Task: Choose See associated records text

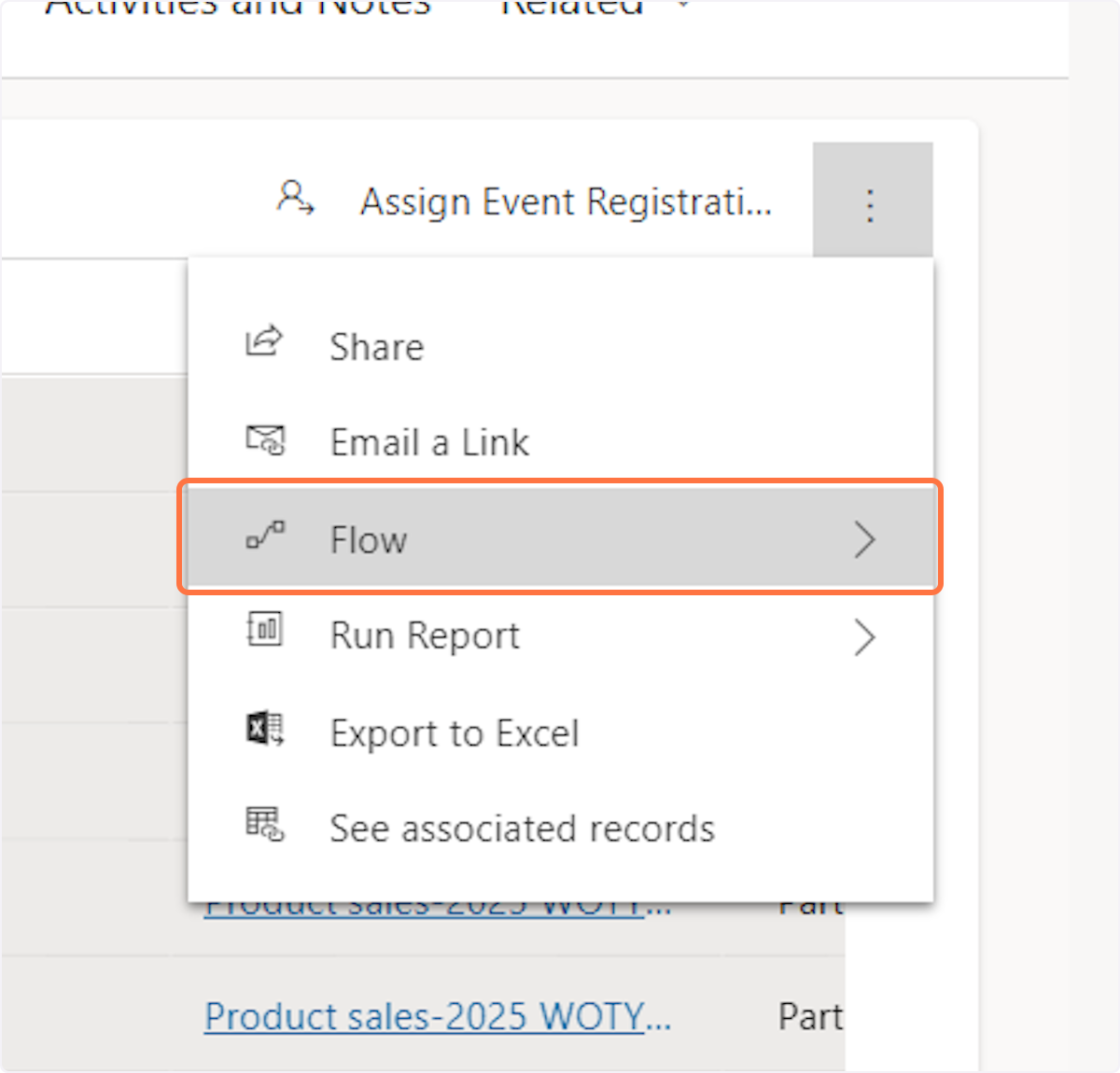Action: pos(522,829)
